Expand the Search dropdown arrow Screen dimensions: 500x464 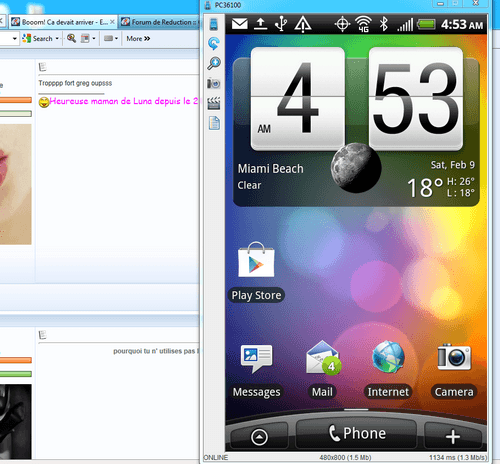click(57, 39)
